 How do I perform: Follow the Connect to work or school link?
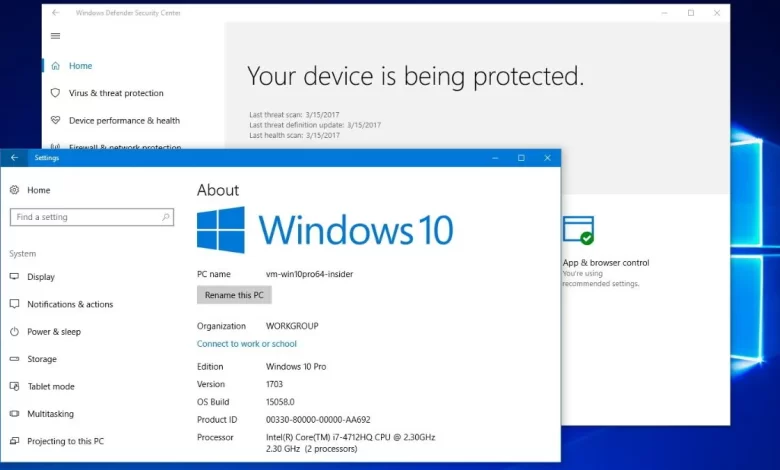(247, 344)
